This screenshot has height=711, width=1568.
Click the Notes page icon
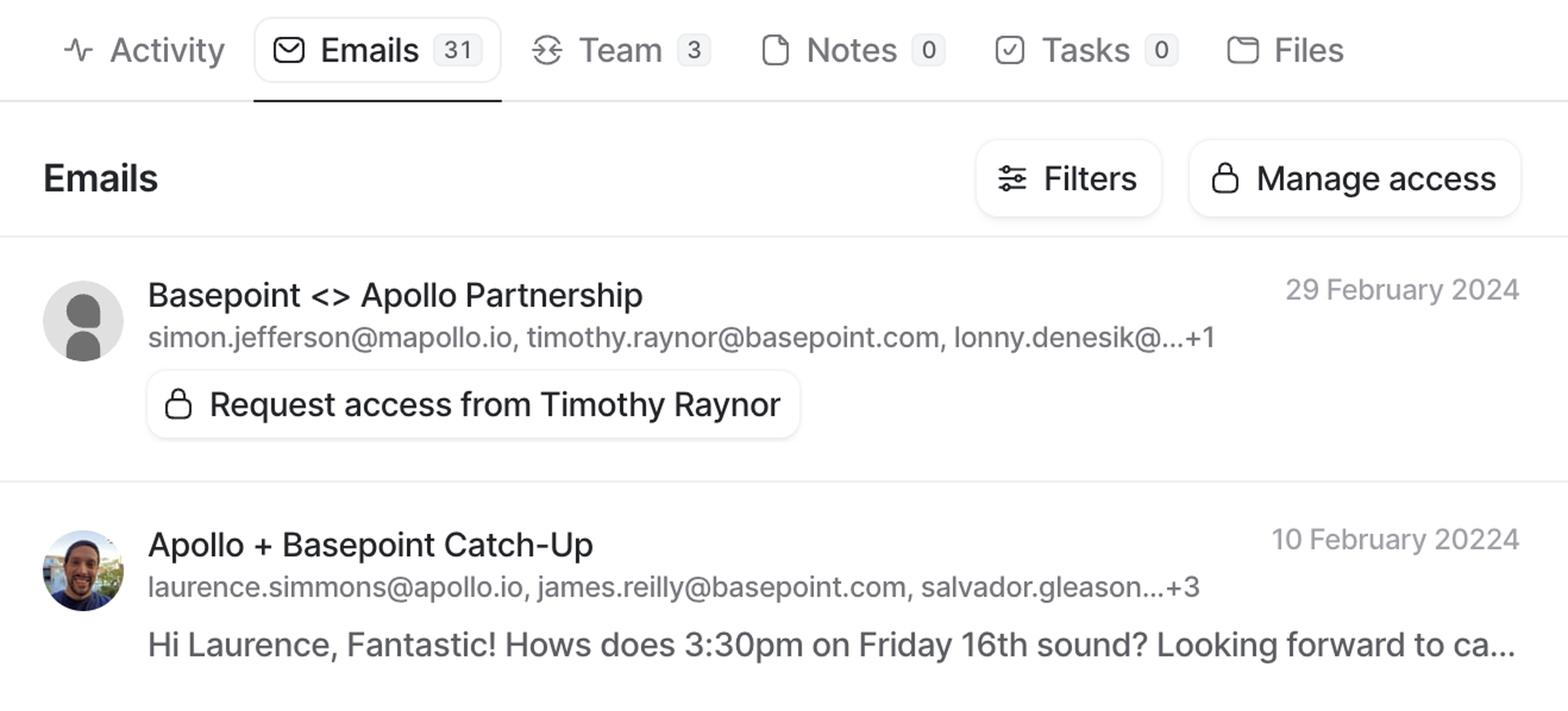pyautogui.click(x=775, y=50)
